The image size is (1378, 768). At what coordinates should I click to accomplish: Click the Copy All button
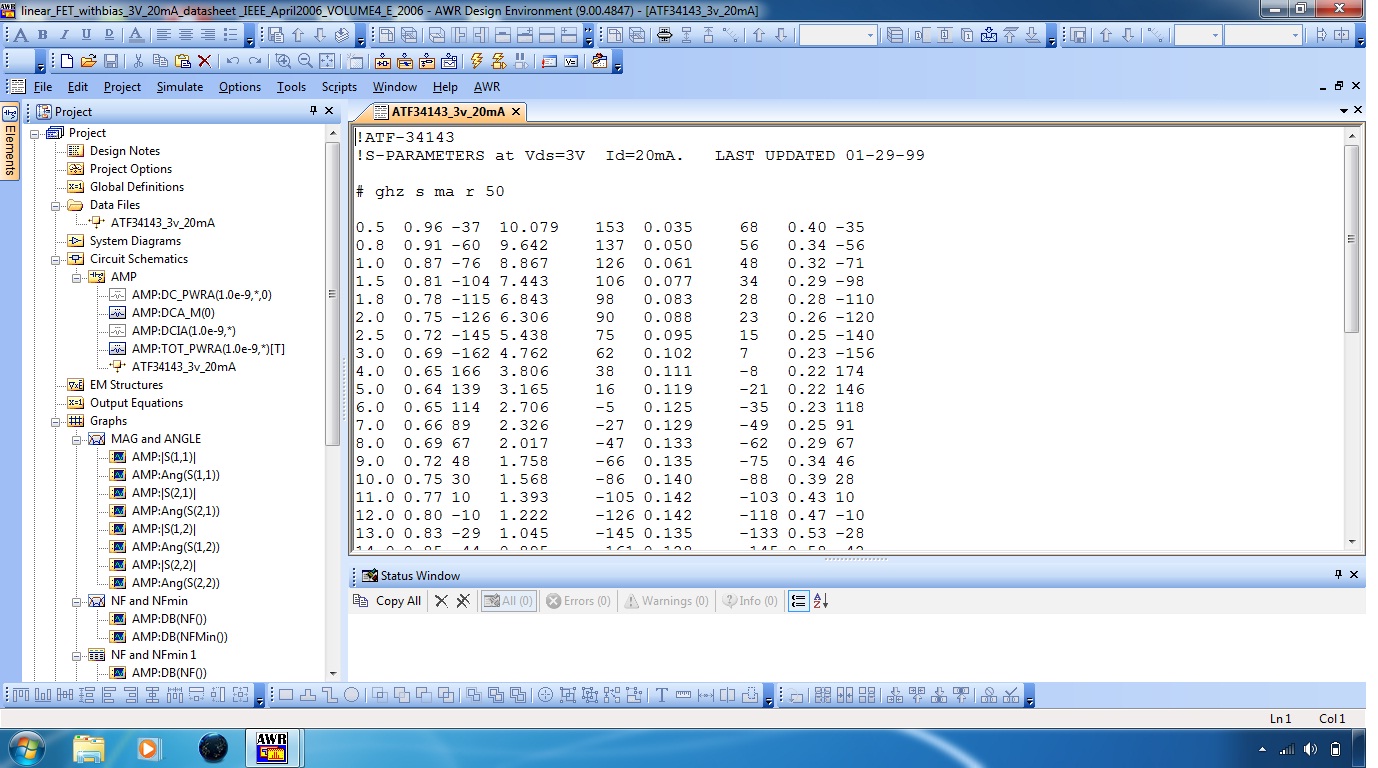[388, 601]
